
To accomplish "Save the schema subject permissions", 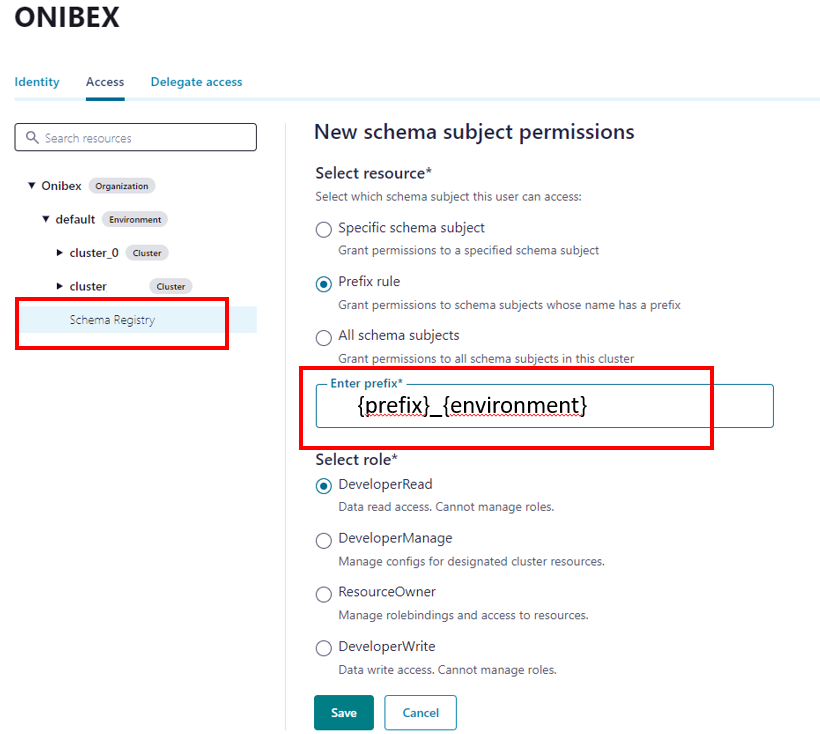I will (343, 713).
